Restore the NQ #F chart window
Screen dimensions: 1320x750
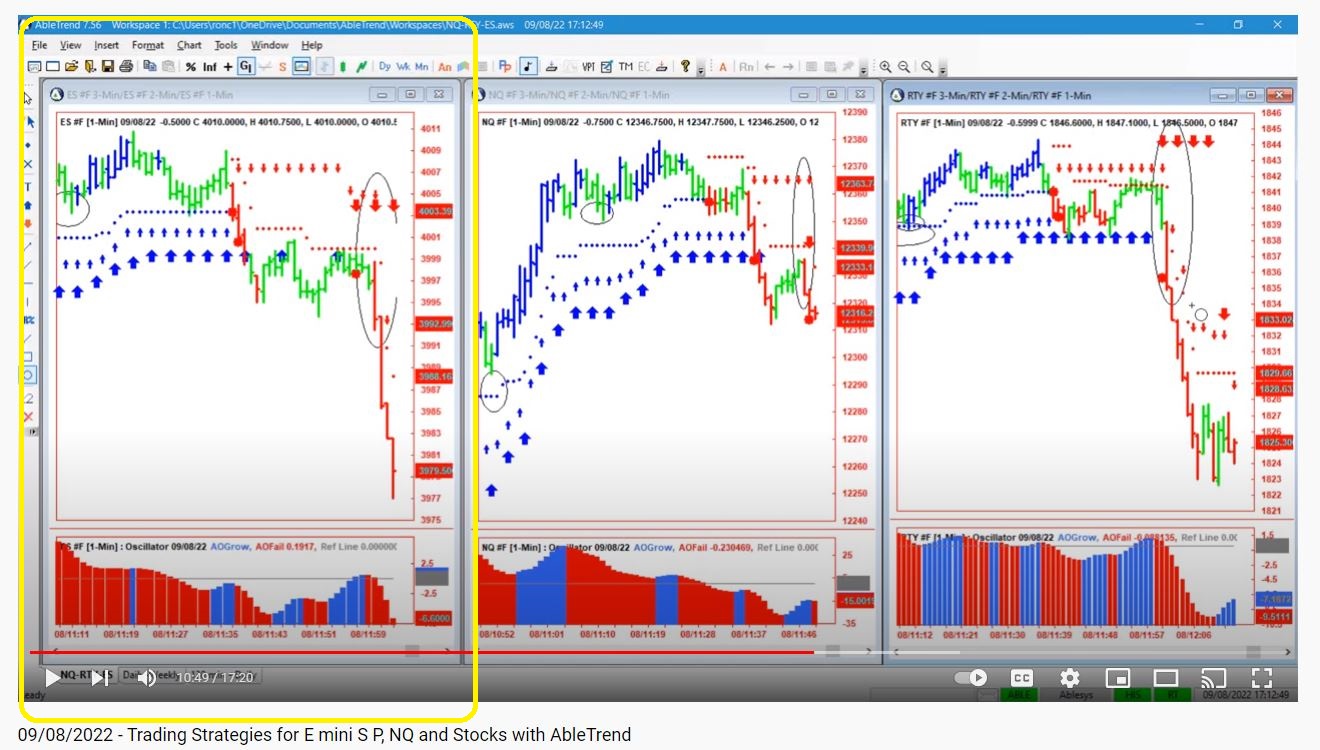pos(832,95)
